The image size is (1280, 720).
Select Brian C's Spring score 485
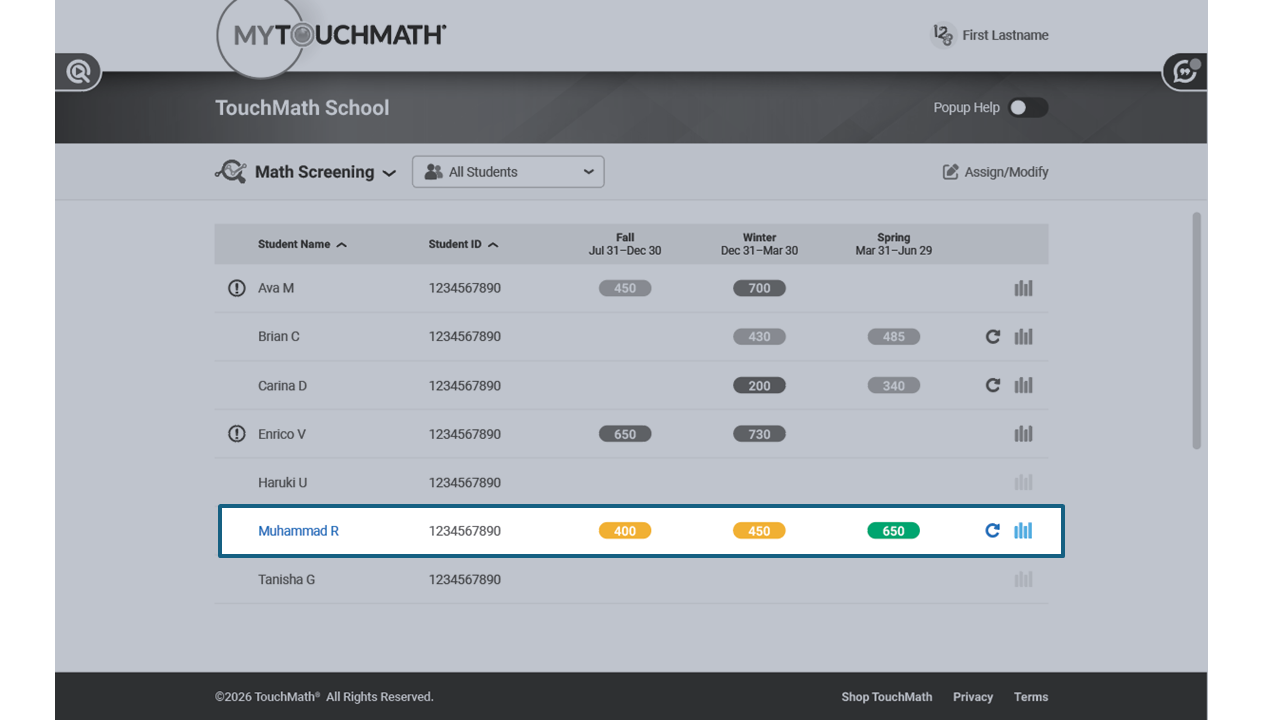coord(893,337)
